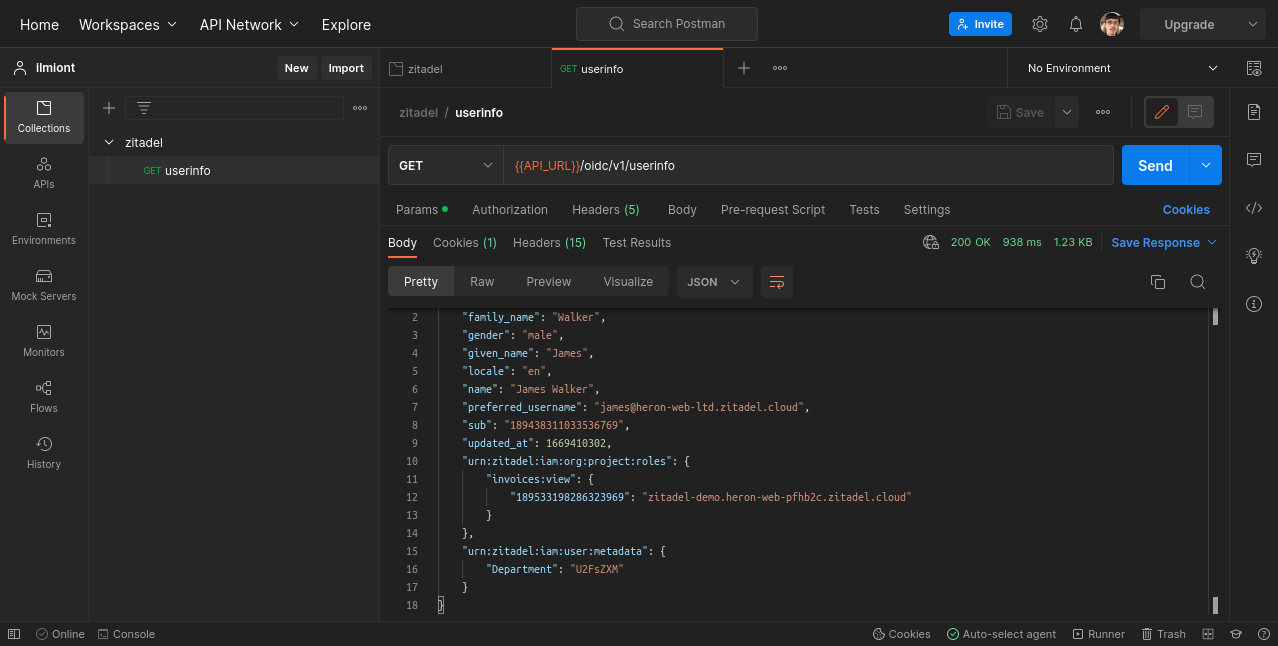The width and height of the screenshot is (1278, 646).
Task: Create new collection with plus icon
Action: pos(109,108)
